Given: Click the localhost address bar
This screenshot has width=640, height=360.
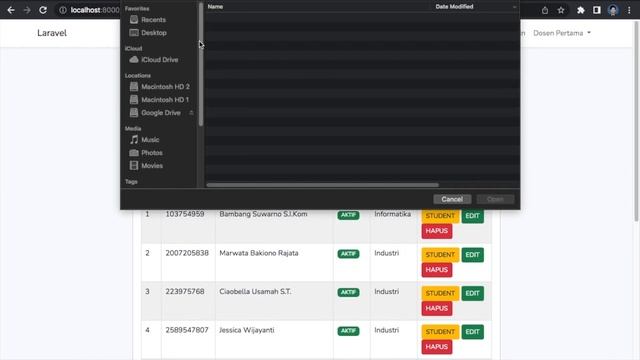Looking at the screenshot, I should 95,10.
